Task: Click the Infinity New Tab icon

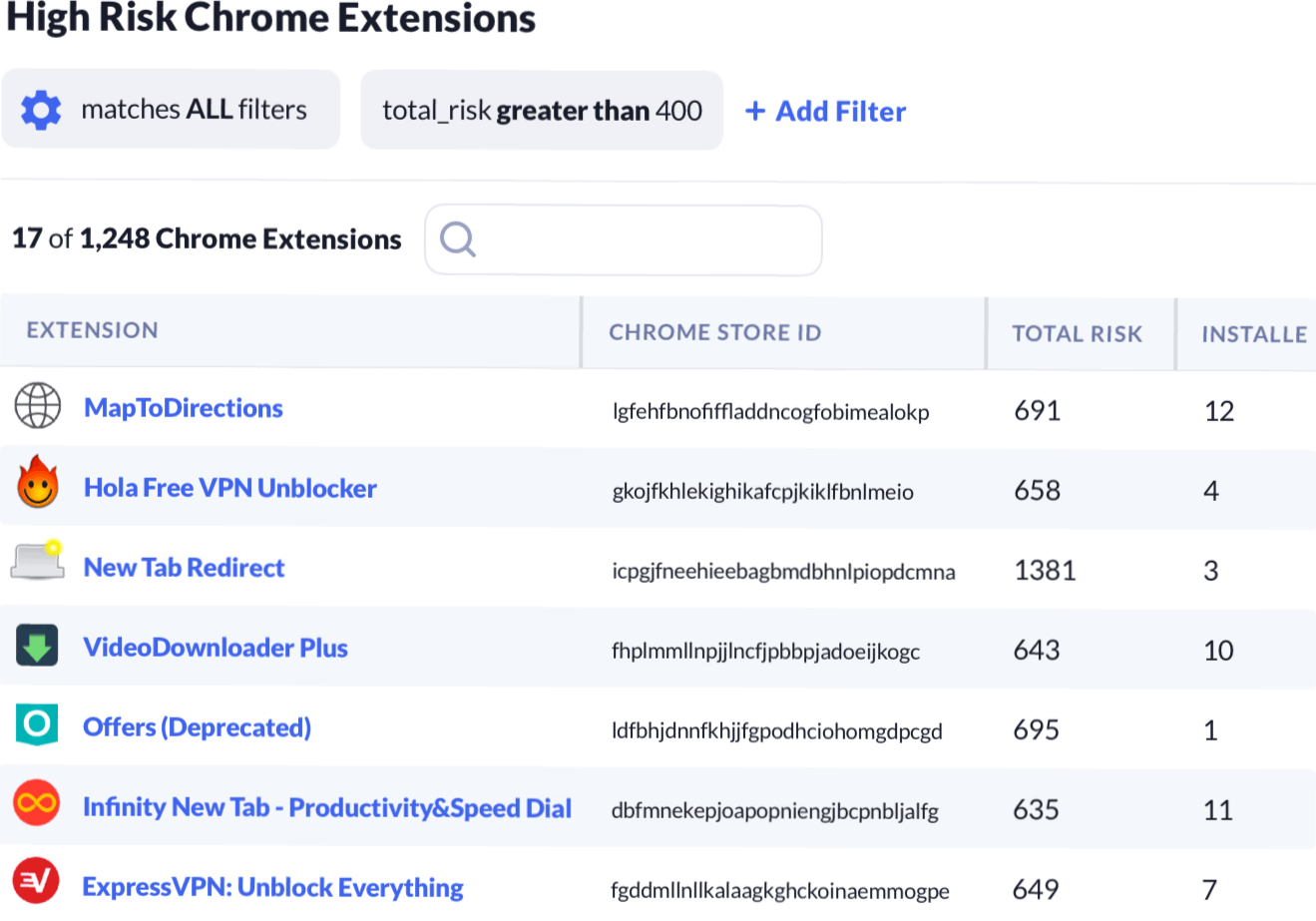Action: 38,804
